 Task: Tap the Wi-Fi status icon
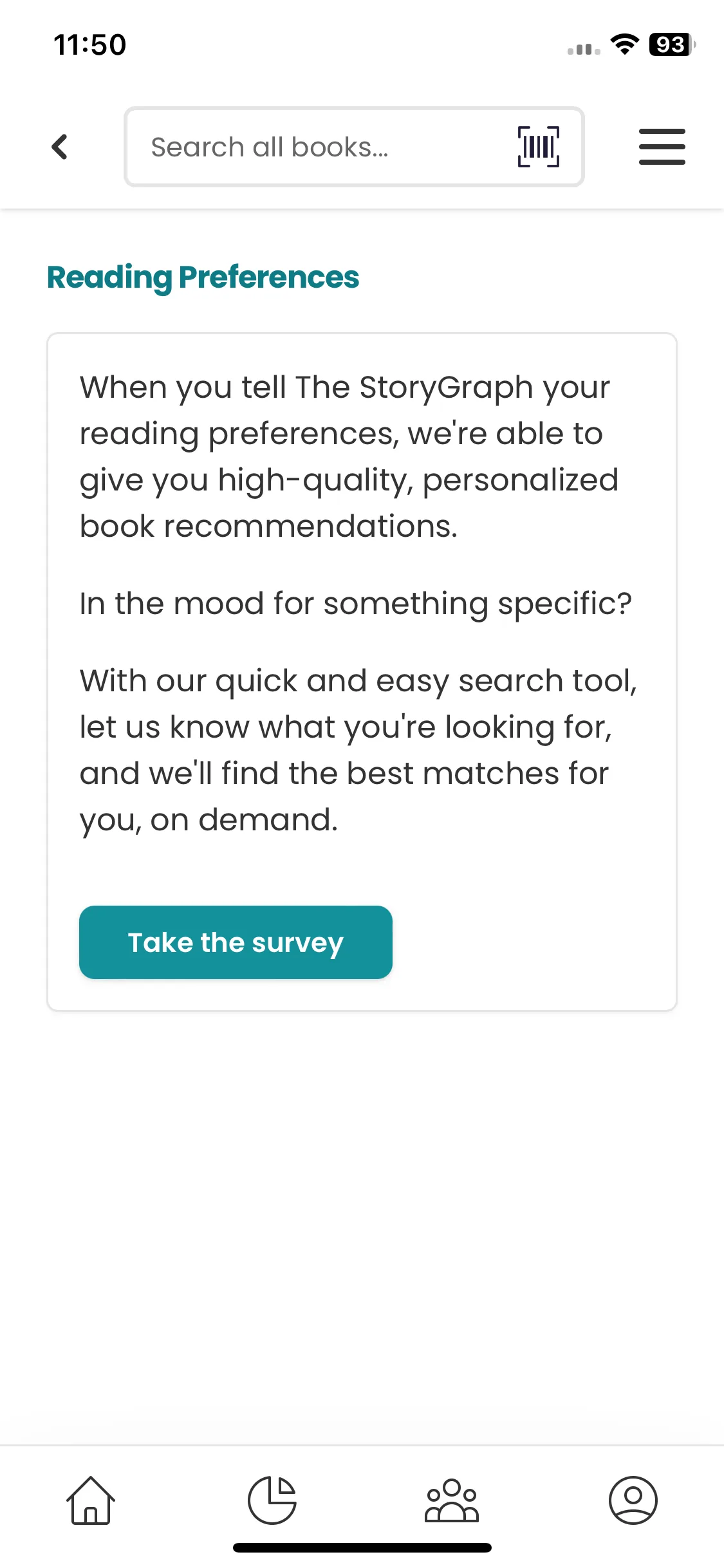click(624, 44)
